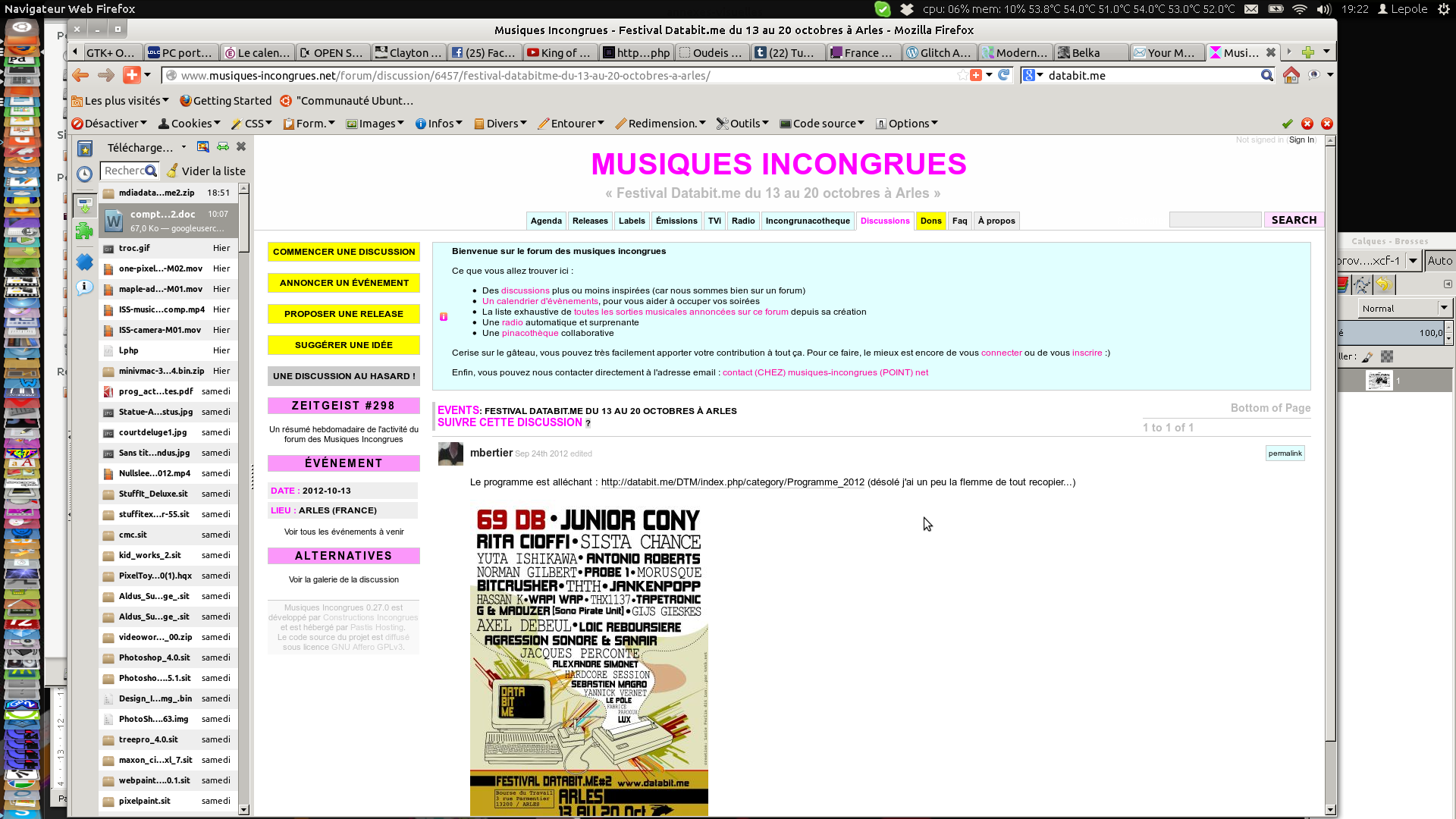The image size is (1456, 819).
Task: Expand the Cookies developer toolbar menu
Action: tap(190, 124)
